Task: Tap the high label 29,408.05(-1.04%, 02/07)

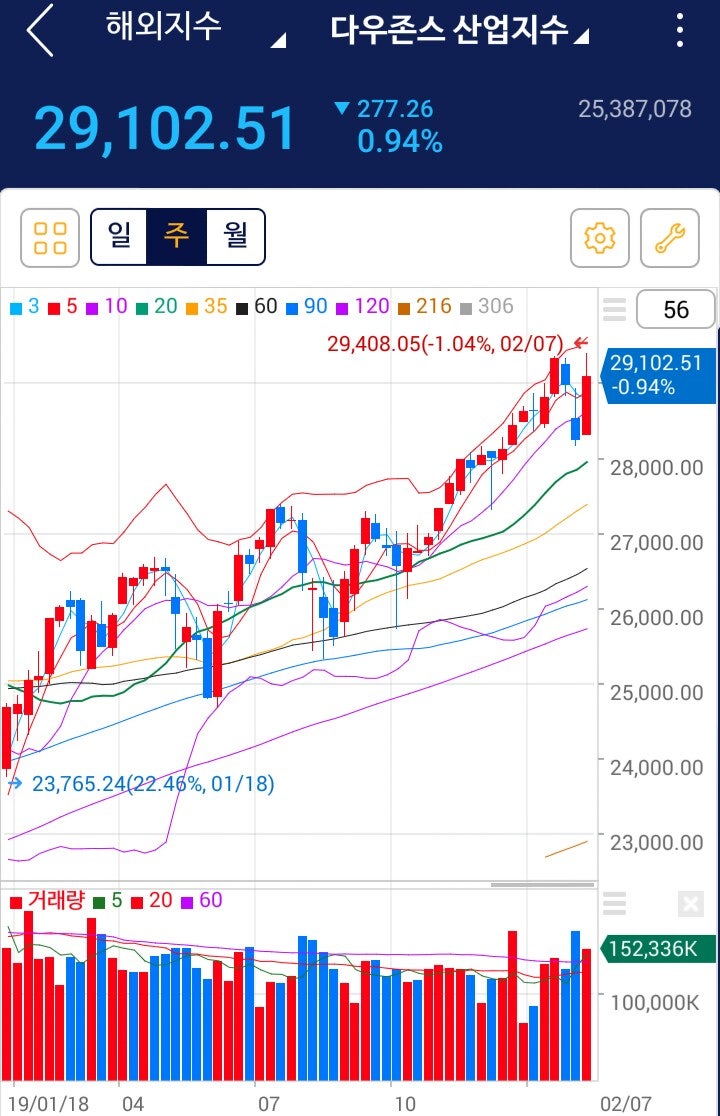Action: pos(445,344)
